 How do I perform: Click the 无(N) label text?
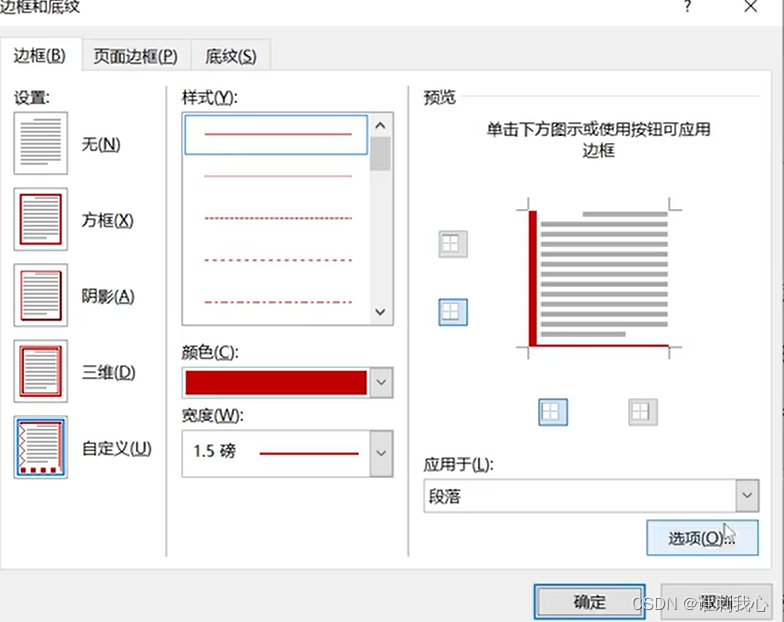tap(101, 144)
